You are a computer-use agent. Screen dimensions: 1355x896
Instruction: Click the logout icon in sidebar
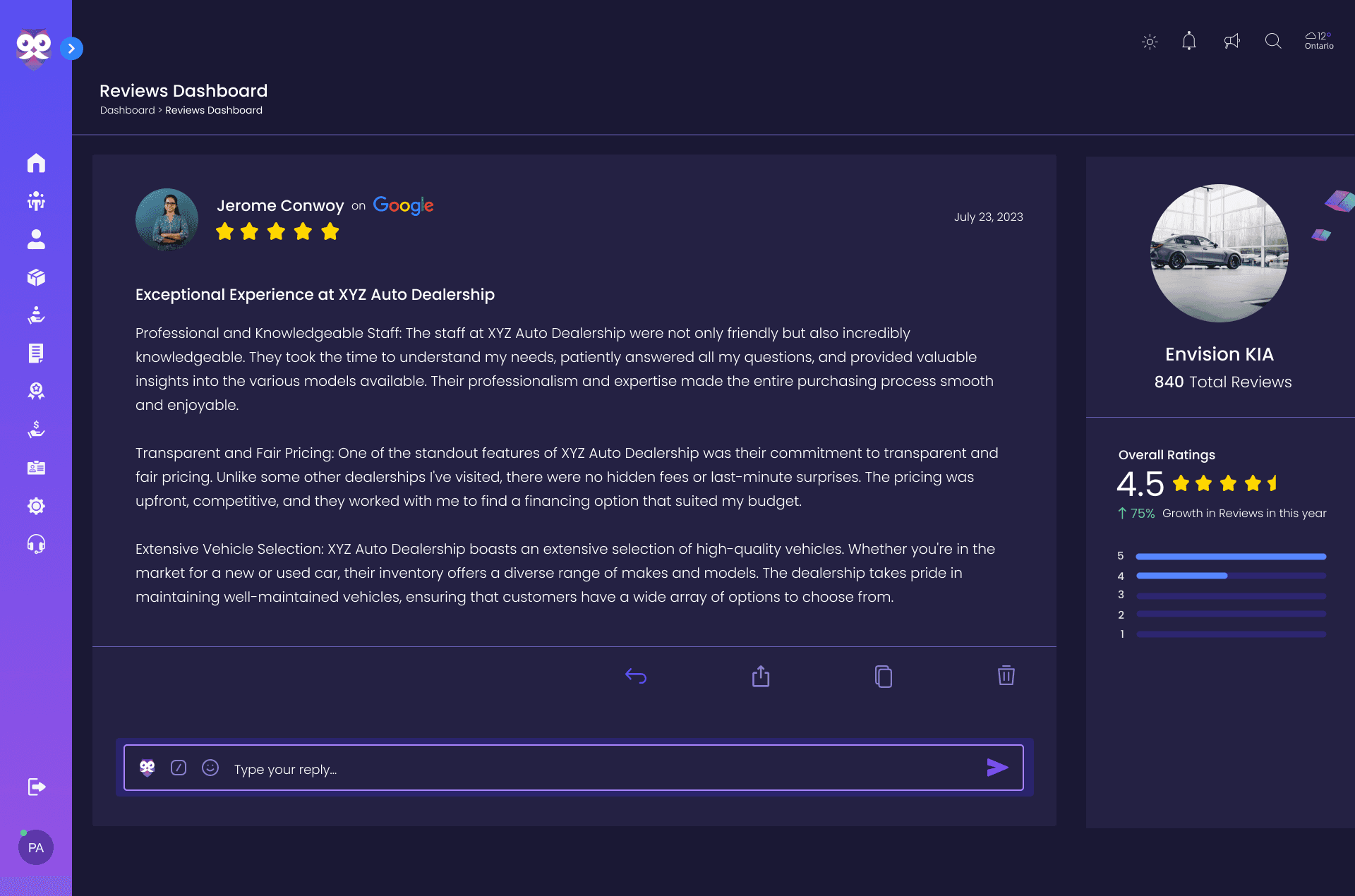pyautogui.click(x=37, y=787)
